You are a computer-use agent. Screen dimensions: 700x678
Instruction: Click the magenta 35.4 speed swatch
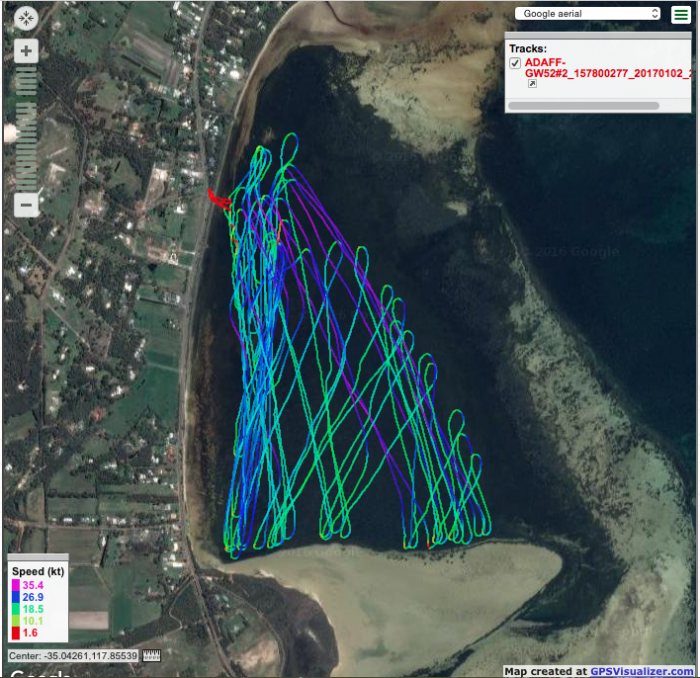point(17,584)
